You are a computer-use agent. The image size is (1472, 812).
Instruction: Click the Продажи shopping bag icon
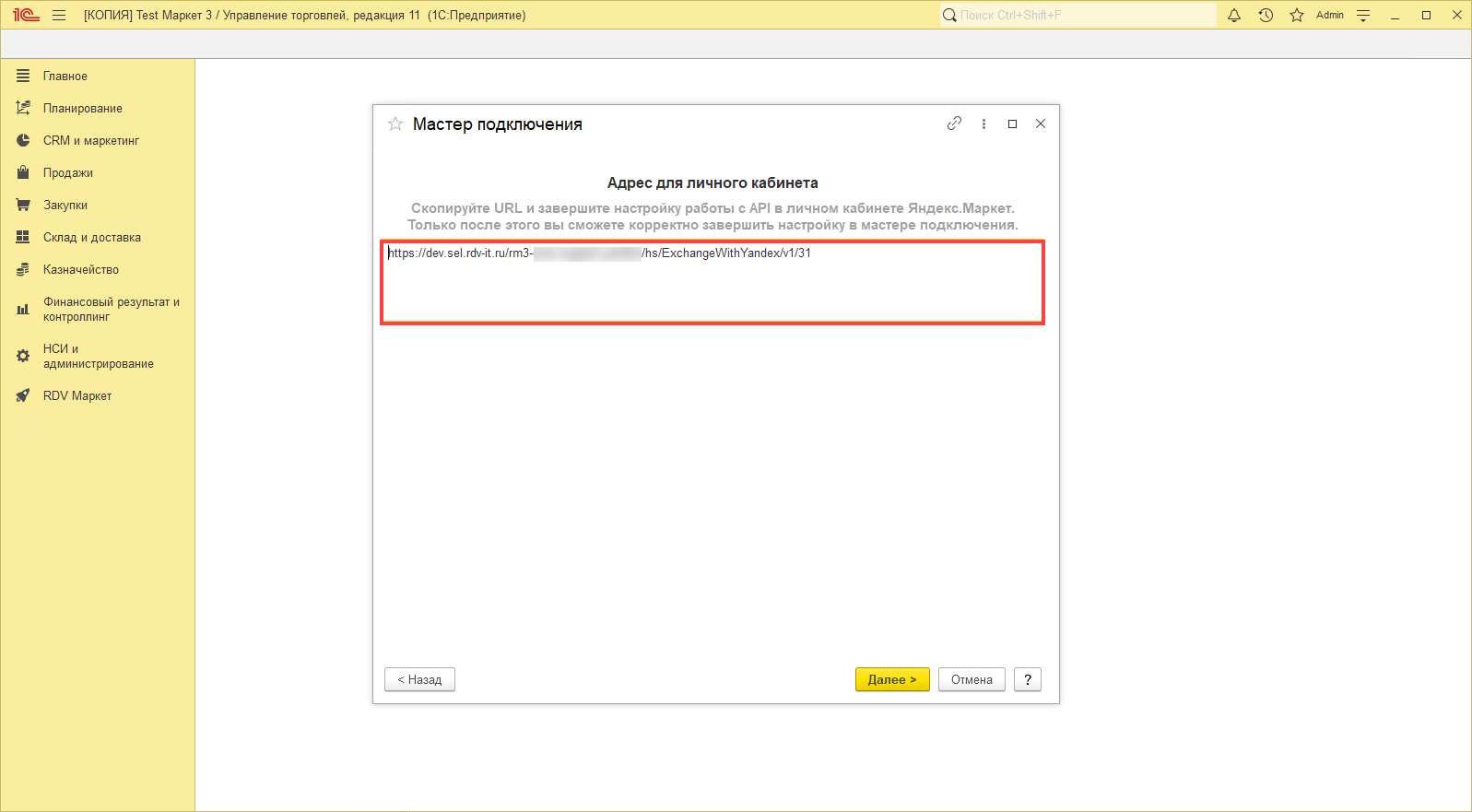[23, 173]
